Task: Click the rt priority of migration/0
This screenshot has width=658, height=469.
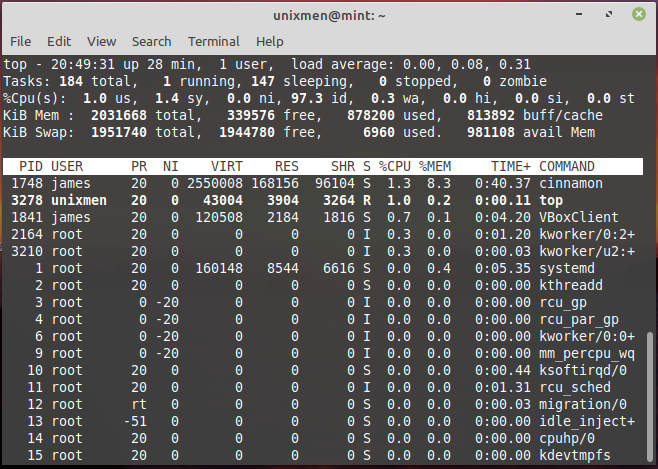Action: click(x=139, y=404)
